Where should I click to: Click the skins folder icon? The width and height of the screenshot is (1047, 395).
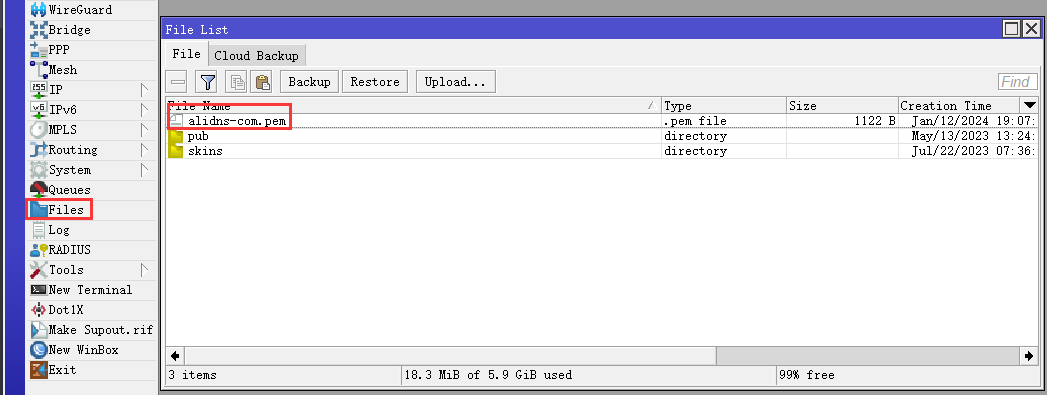[176, 151]
